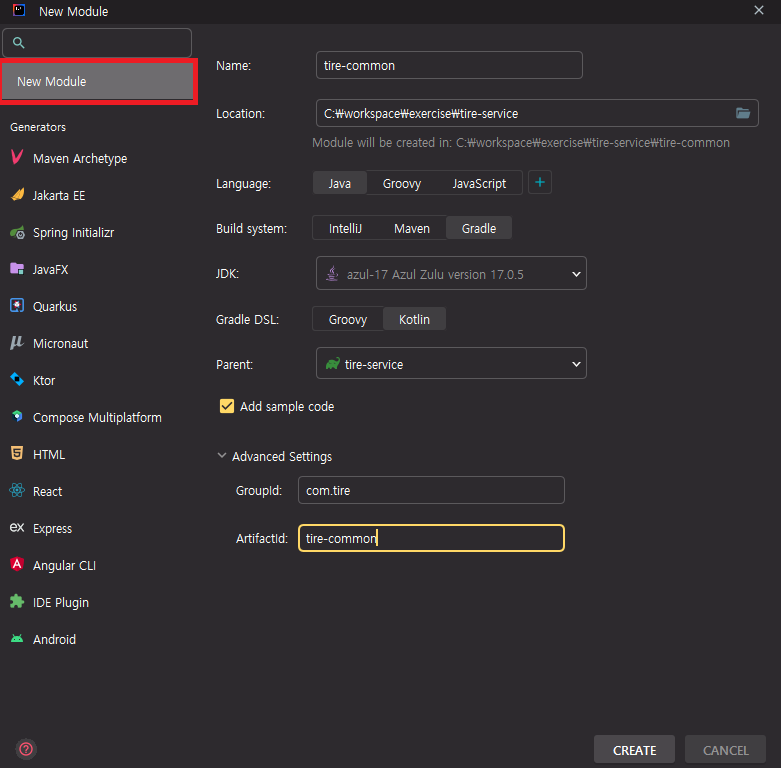Click the JavaFX folder icon
This screenshot has width=781, height=768.
[x=17, y=269]
